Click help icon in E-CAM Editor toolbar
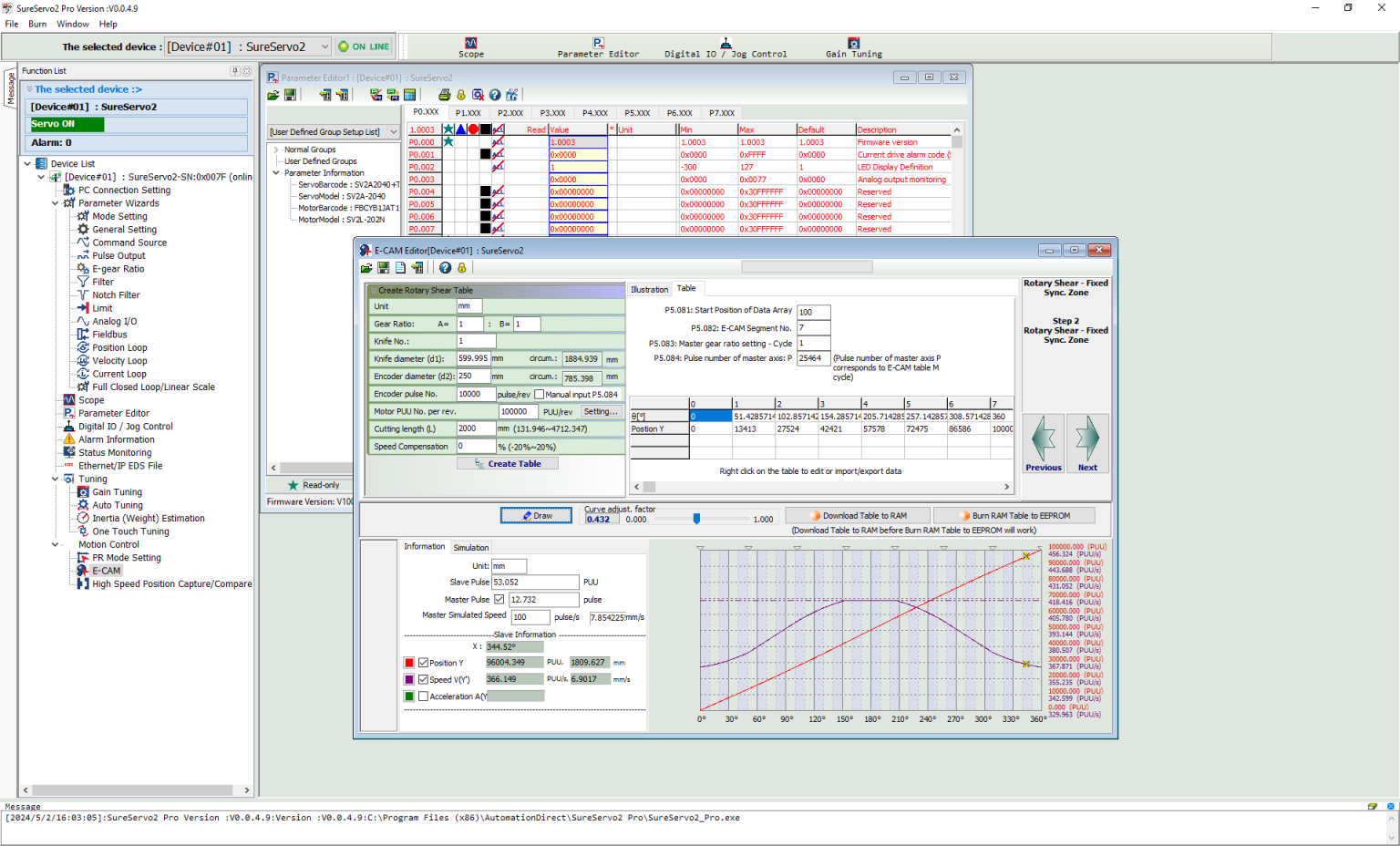The height and width of the screenshot is (846, 1400). pyautogui.click(x=445, y=268)
